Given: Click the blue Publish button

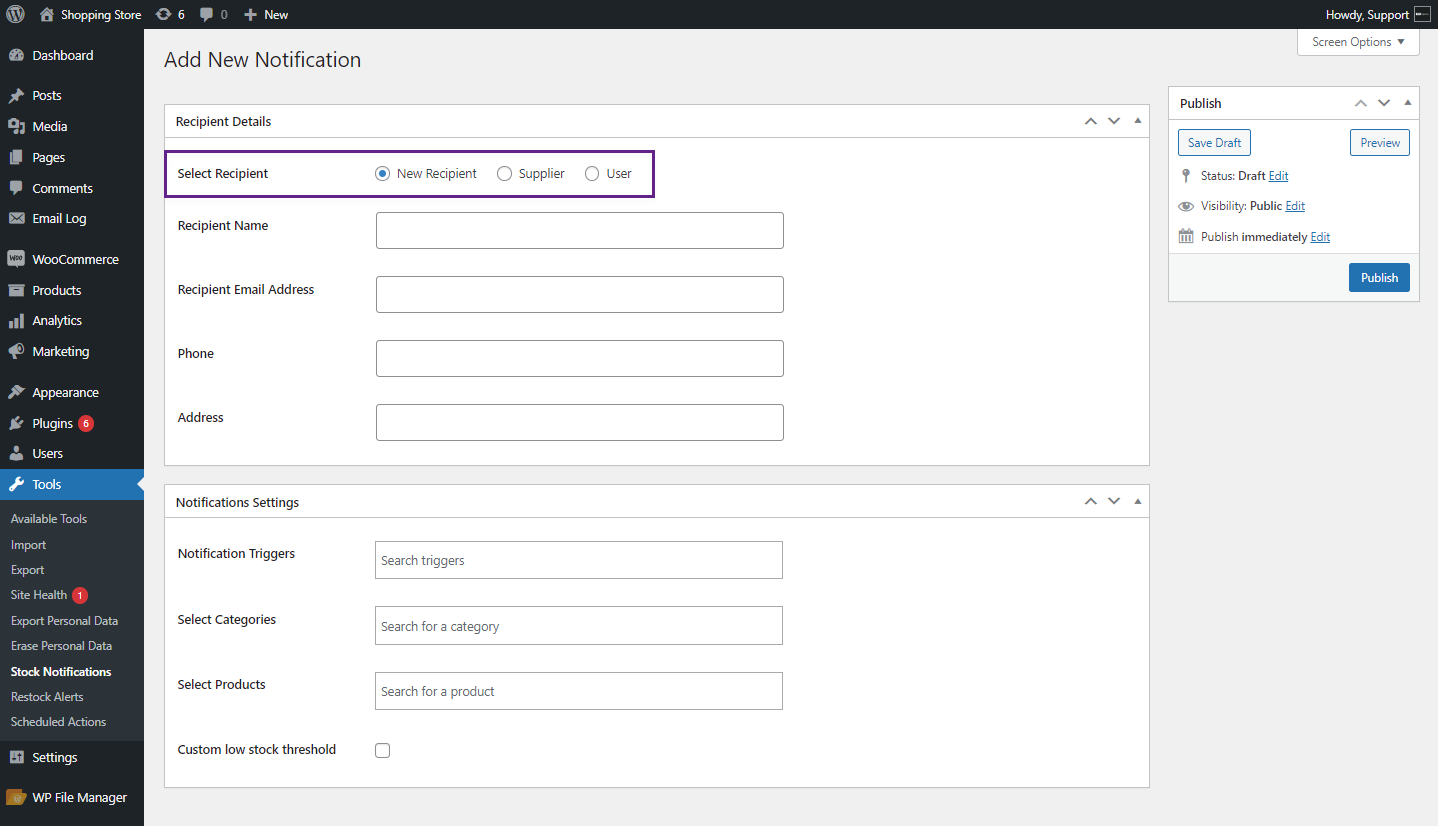Looking at the screenshot, I should point(1379,277).
